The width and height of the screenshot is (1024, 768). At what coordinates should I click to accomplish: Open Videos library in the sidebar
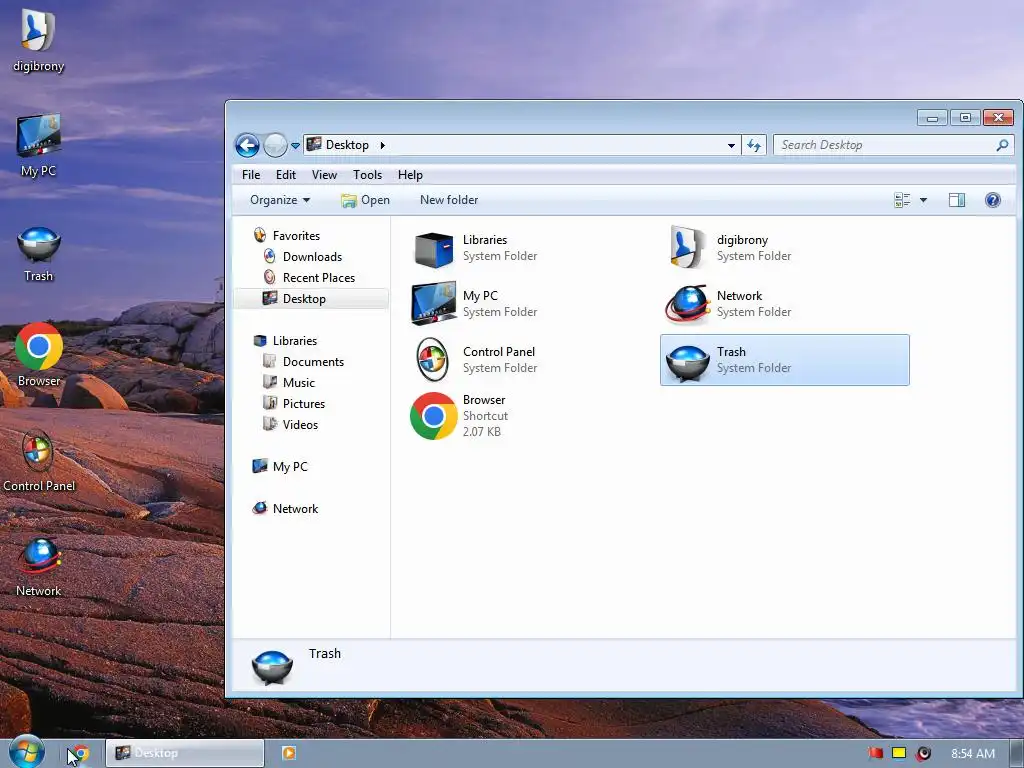click(x=300, y=424)
